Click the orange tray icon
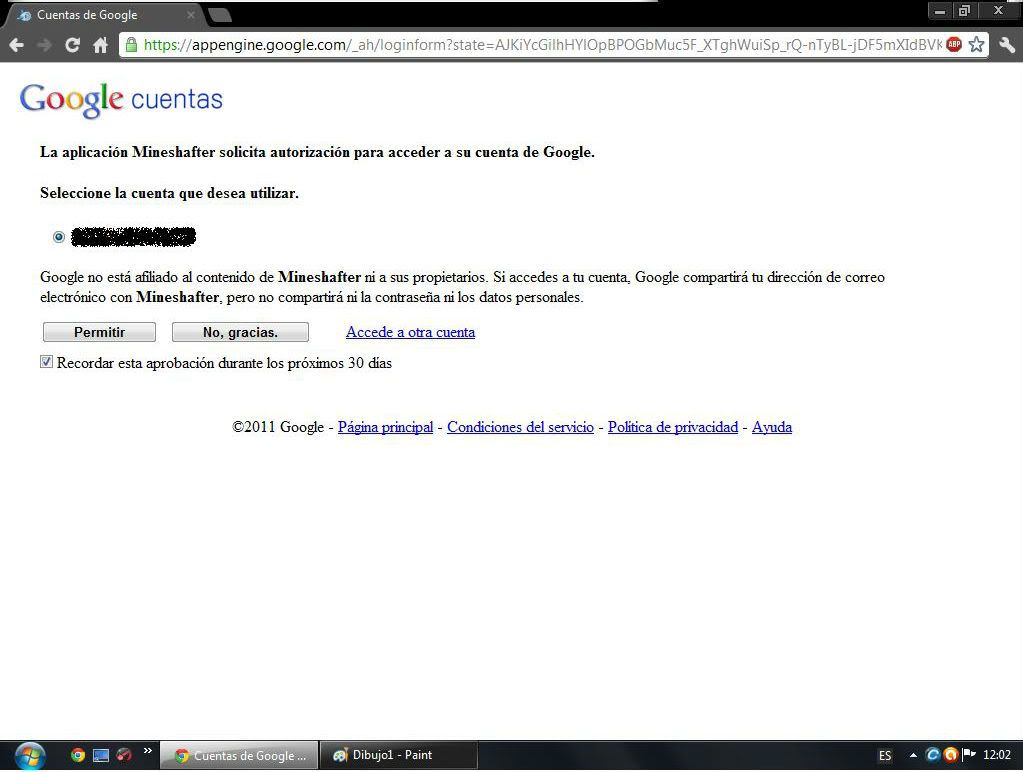1023x772 pixels. [x=951, y=755]
